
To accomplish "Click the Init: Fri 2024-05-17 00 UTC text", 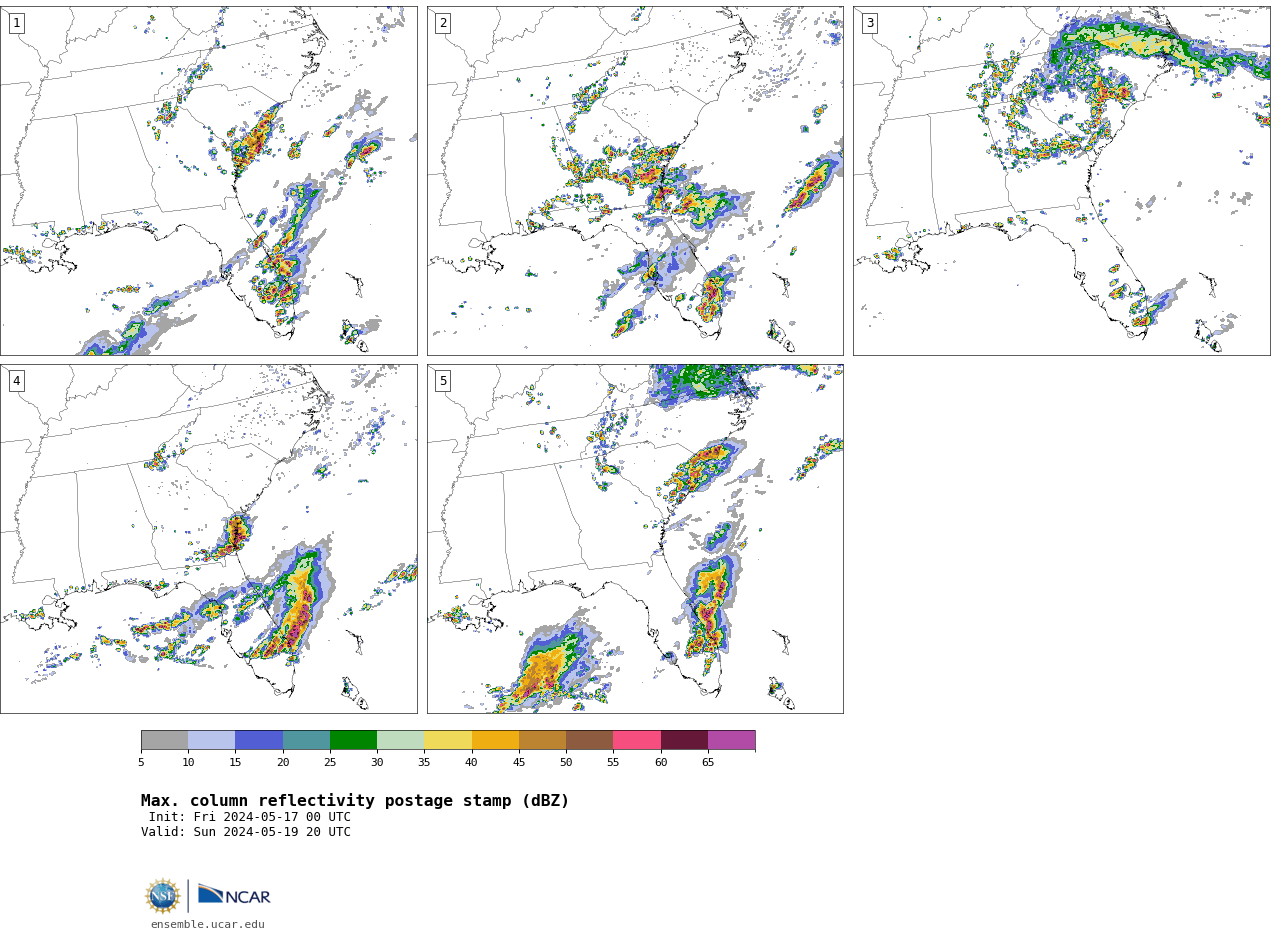I will (x=250, y=817).
